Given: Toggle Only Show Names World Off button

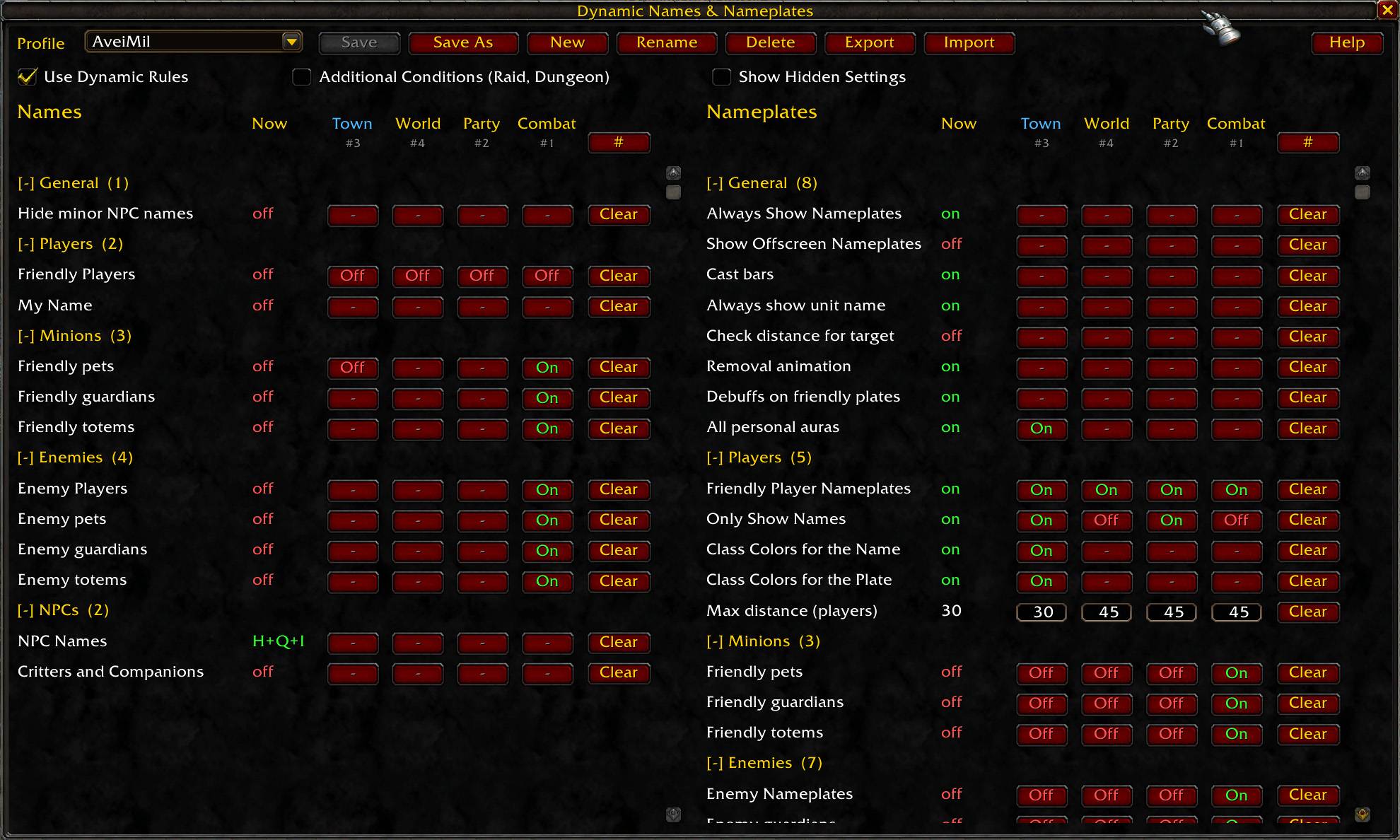Looking at the screenshot, I should [1107, 520].
